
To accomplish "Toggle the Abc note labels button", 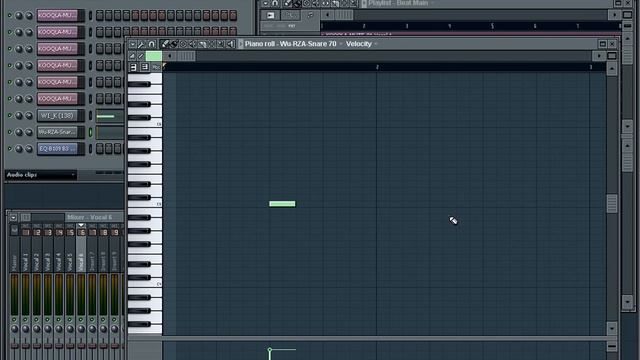I will tap(156, 67).
